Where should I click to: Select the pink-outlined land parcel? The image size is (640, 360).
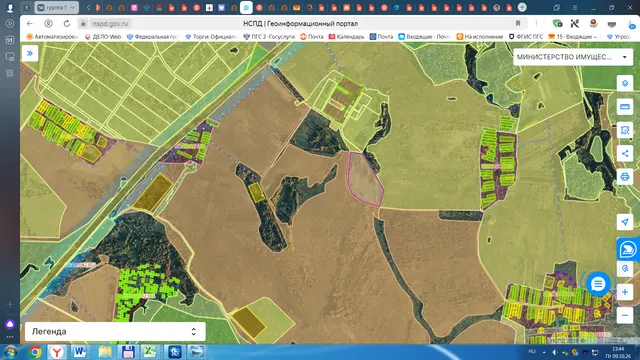pos(364,180)
